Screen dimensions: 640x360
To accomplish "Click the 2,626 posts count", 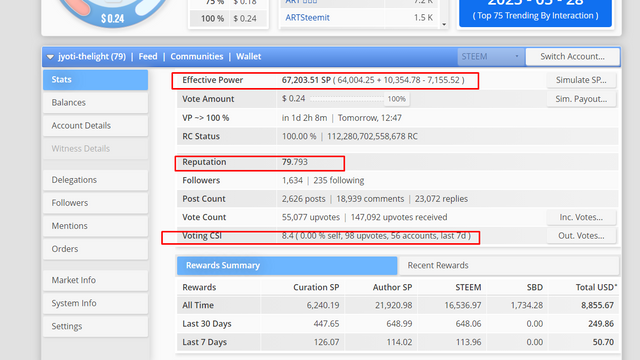I will click(x=303, y=199).
